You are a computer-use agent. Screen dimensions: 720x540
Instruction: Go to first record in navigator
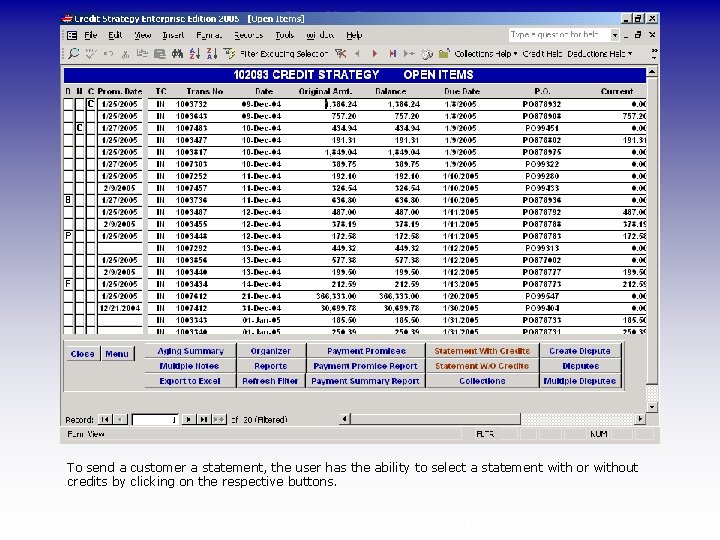click(x=105, y=419)
